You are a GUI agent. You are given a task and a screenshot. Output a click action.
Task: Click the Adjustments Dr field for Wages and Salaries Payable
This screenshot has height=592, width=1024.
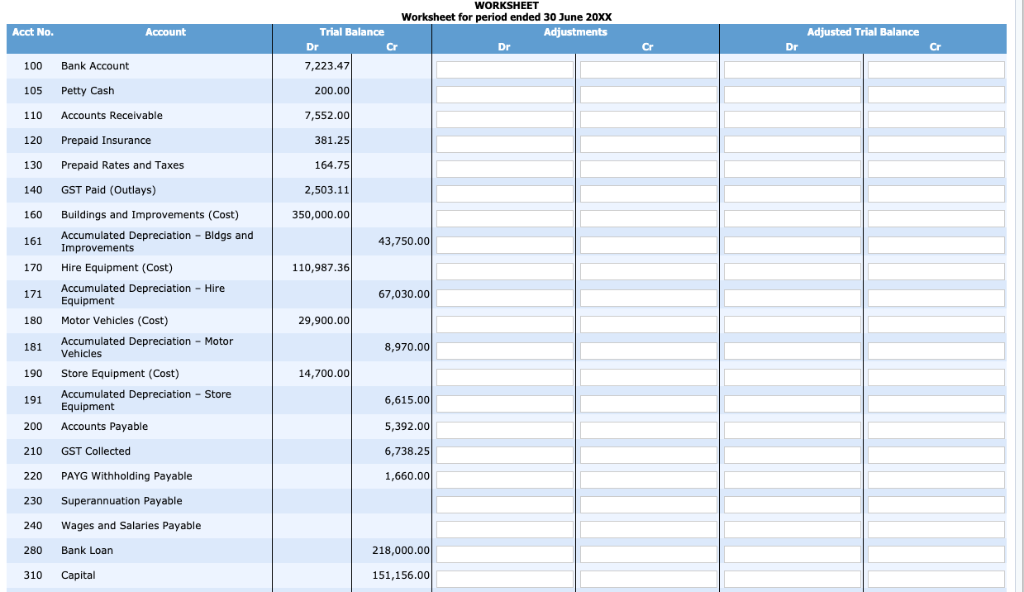coord(504,528)
